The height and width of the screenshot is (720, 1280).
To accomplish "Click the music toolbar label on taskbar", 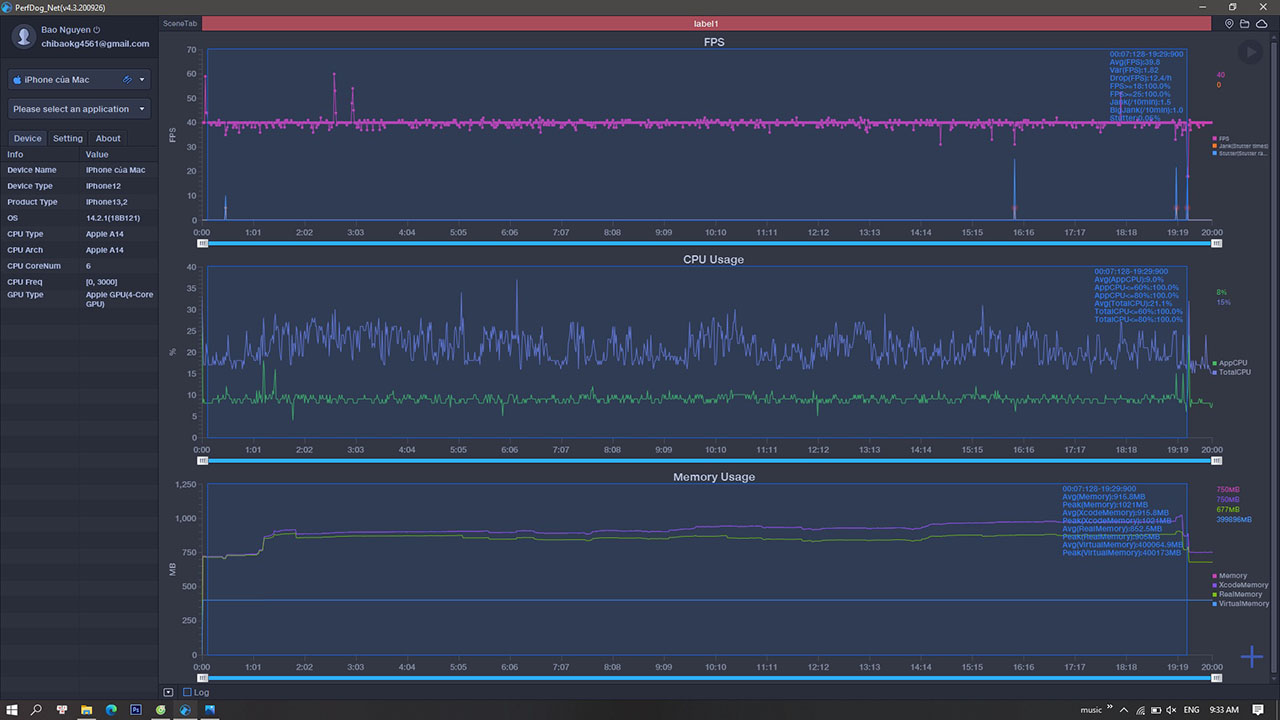I will 1091,710.
